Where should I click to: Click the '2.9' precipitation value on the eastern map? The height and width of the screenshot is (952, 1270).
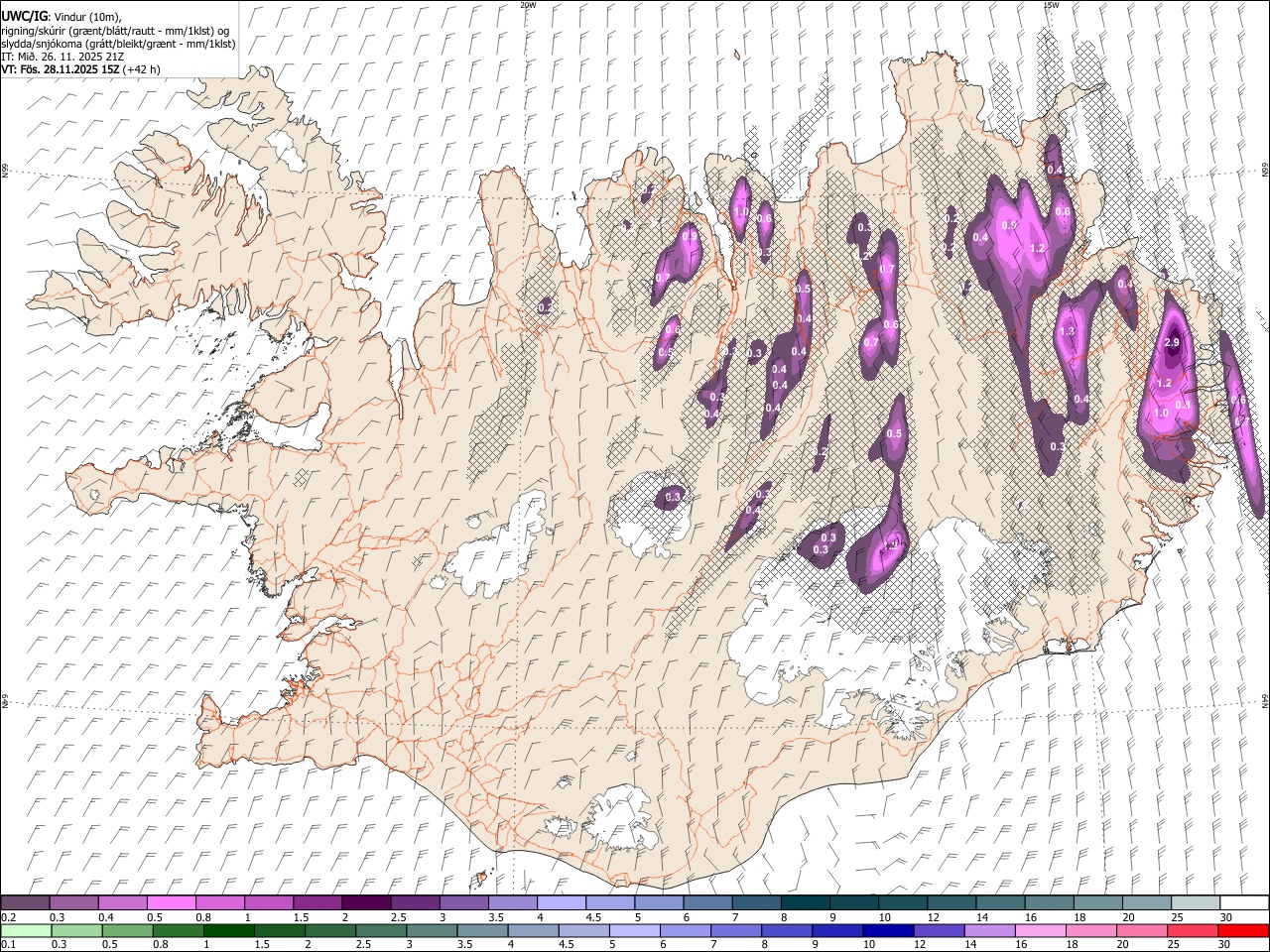click(1172, 343)
